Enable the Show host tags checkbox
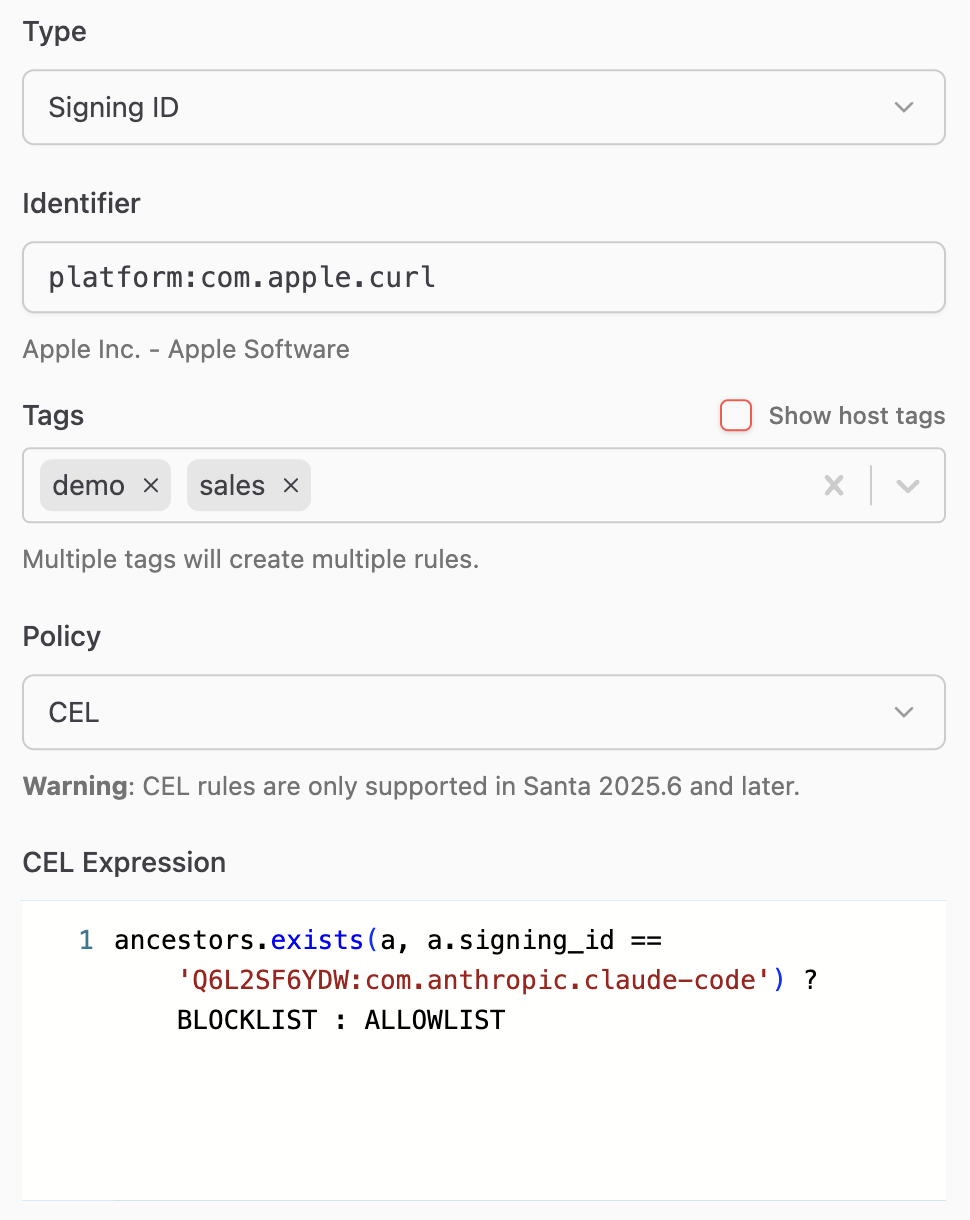The height and width of the screenshot is (1220, 970). click(x=736, y=416)
